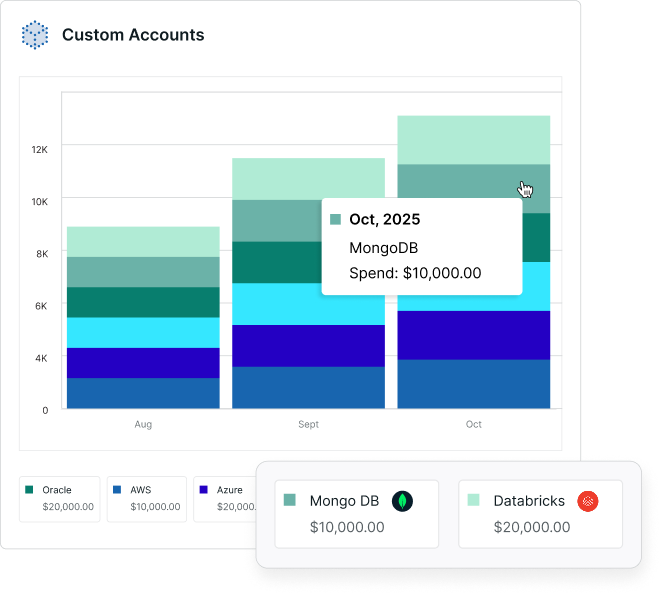Click the AWS legend color swatch
Image resolution: width=663 pixels, height=596 pixels.
click(117, 490)
